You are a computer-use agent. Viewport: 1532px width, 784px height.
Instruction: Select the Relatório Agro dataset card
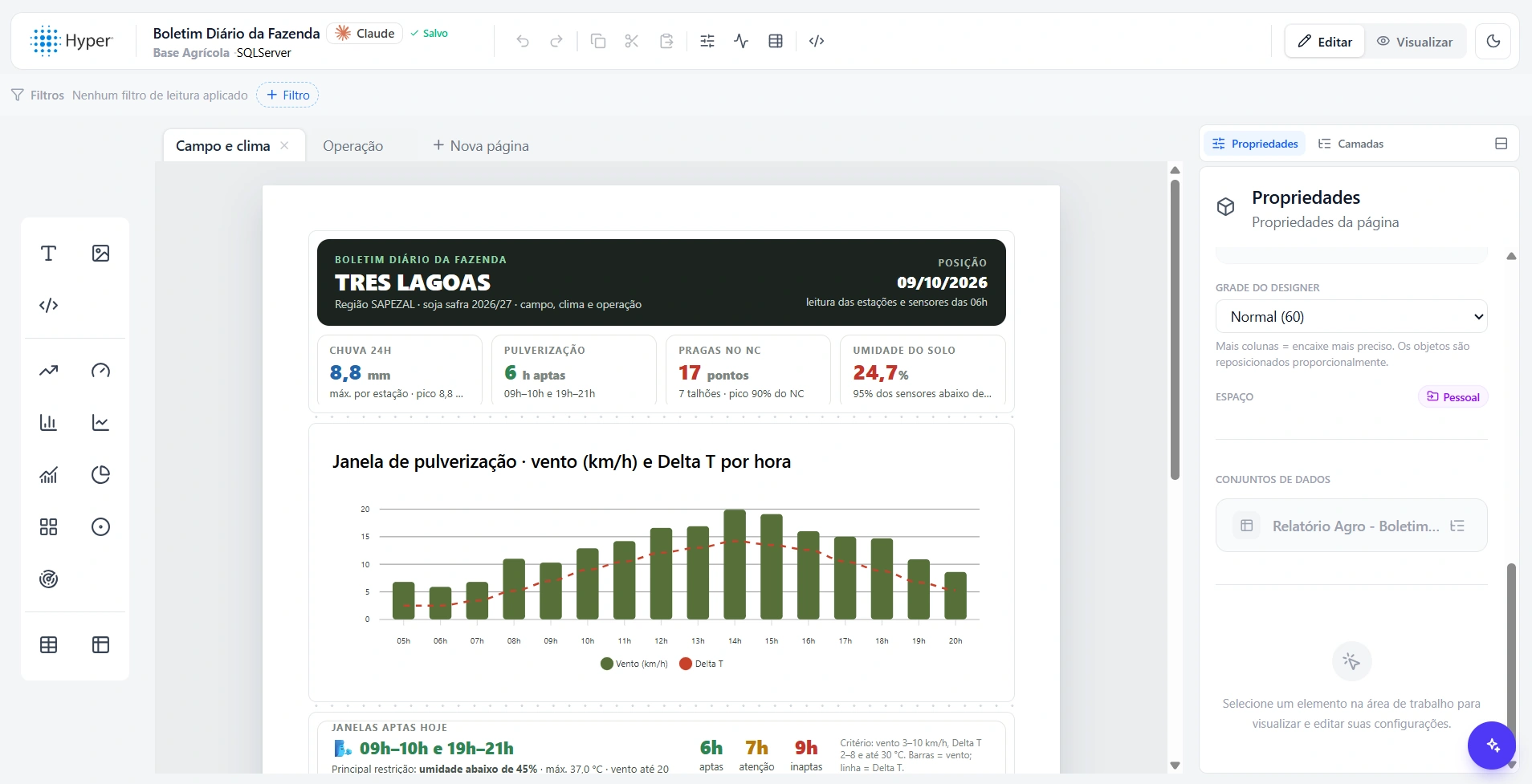pyautogui.click(x=1351, y=526)
